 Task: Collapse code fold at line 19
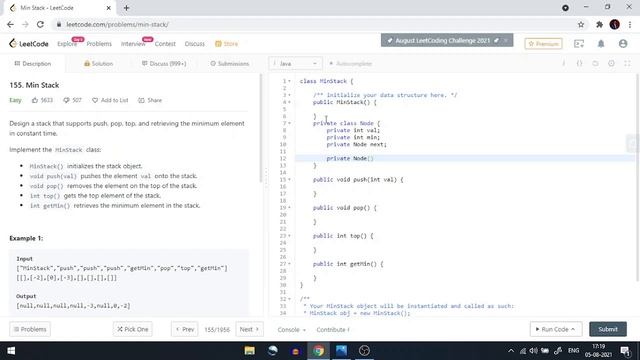[x=290, y=208]
